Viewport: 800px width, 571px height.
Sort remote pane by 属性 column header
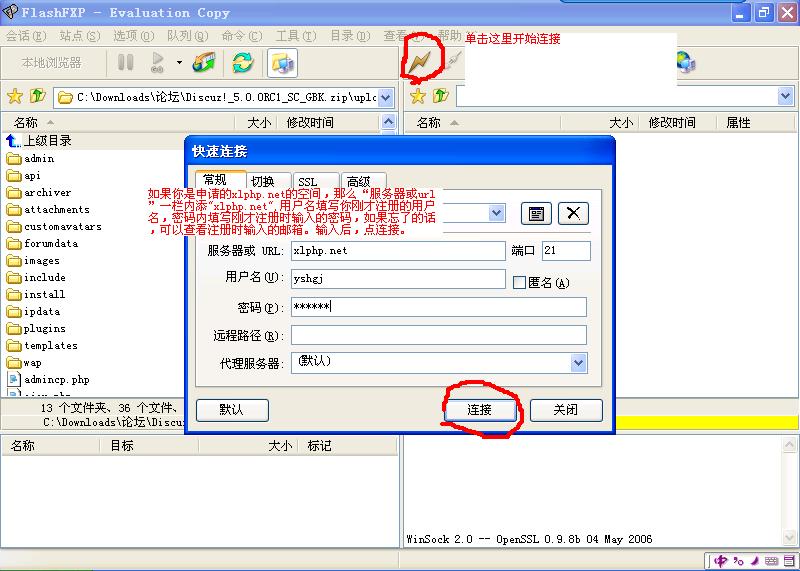click(754, 122)
